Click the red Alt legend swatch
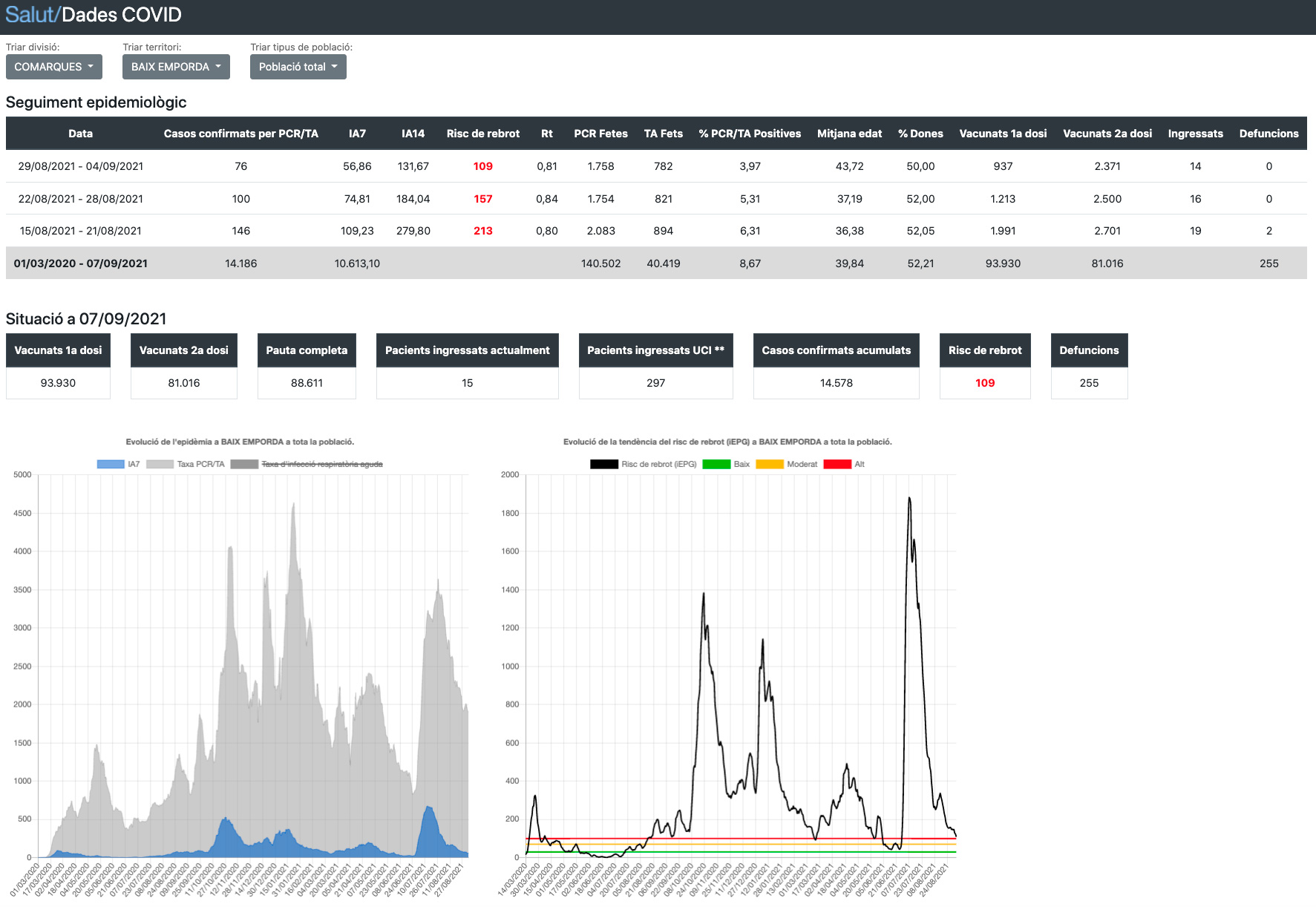The image size is (1316, 907). (837, 464)
